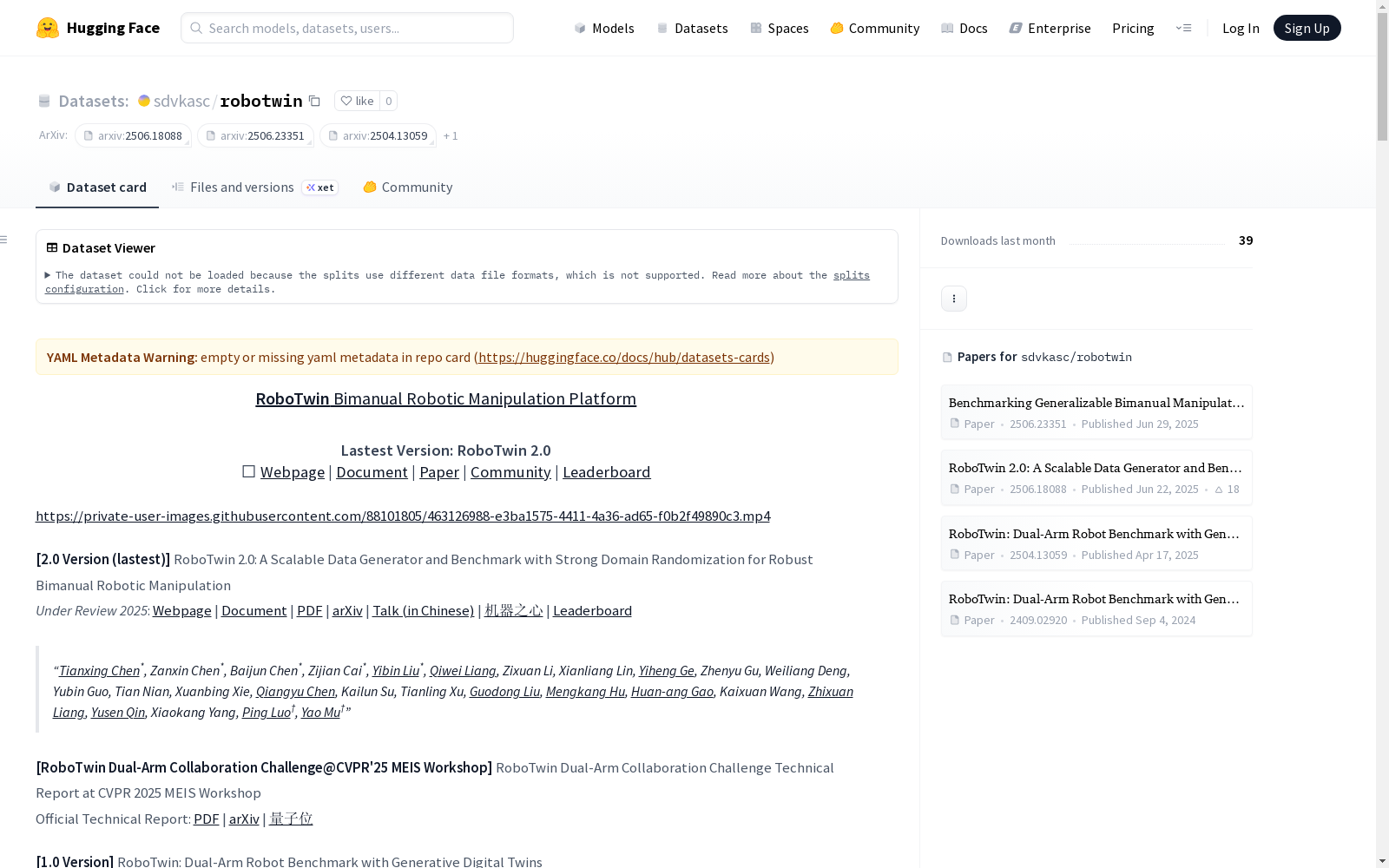Open the Paper link under Lastest Version
1389x868 pixels.
(439, 472)
